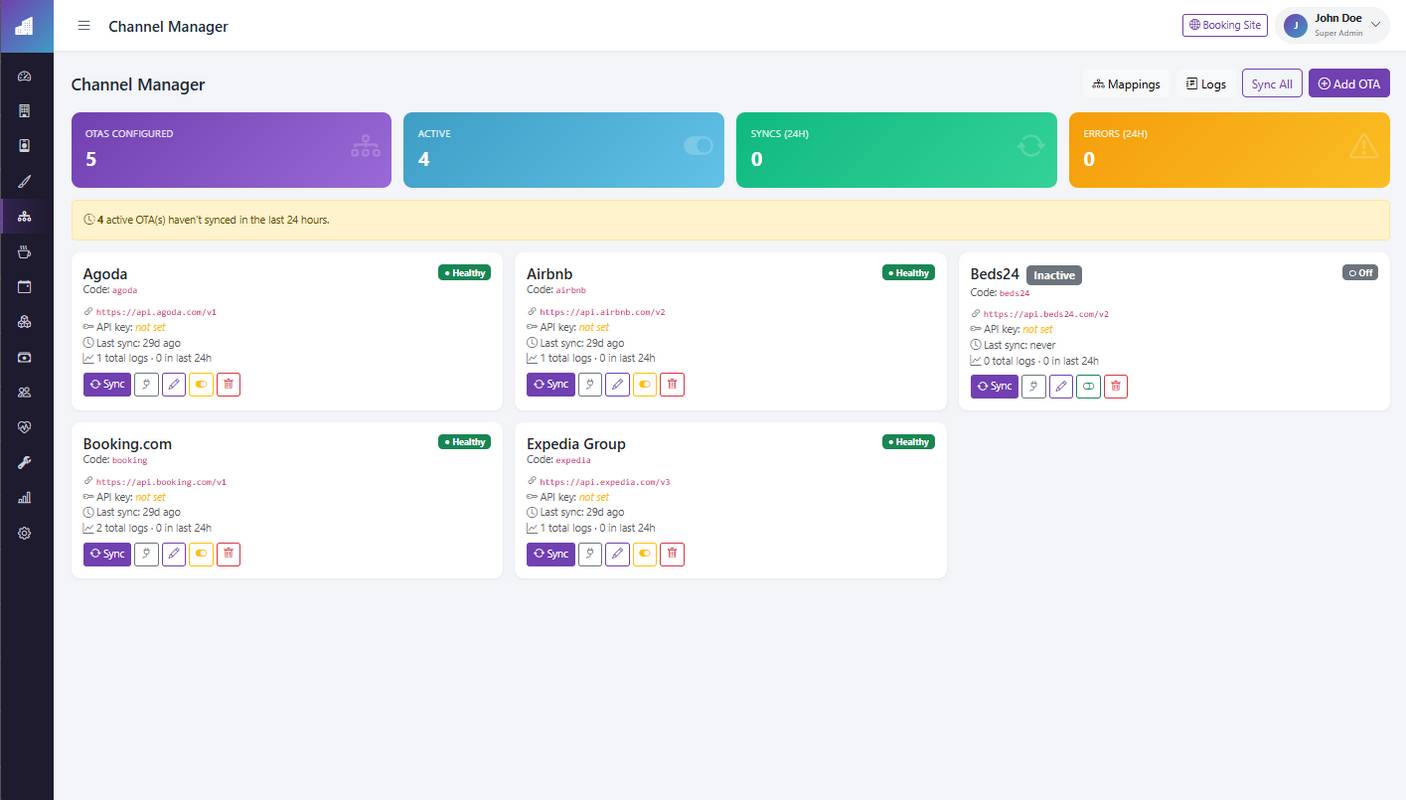Select the Channel Manager sitemap sidebar icon
1406x800 pixels.
coord(25,216)
